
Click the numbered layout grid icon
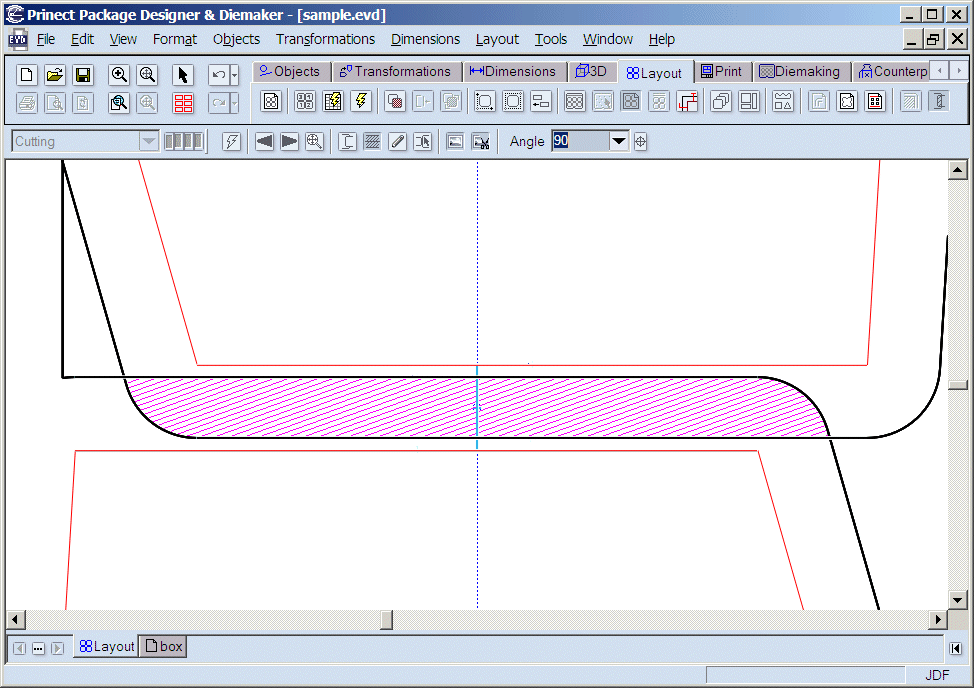point(305,101)
